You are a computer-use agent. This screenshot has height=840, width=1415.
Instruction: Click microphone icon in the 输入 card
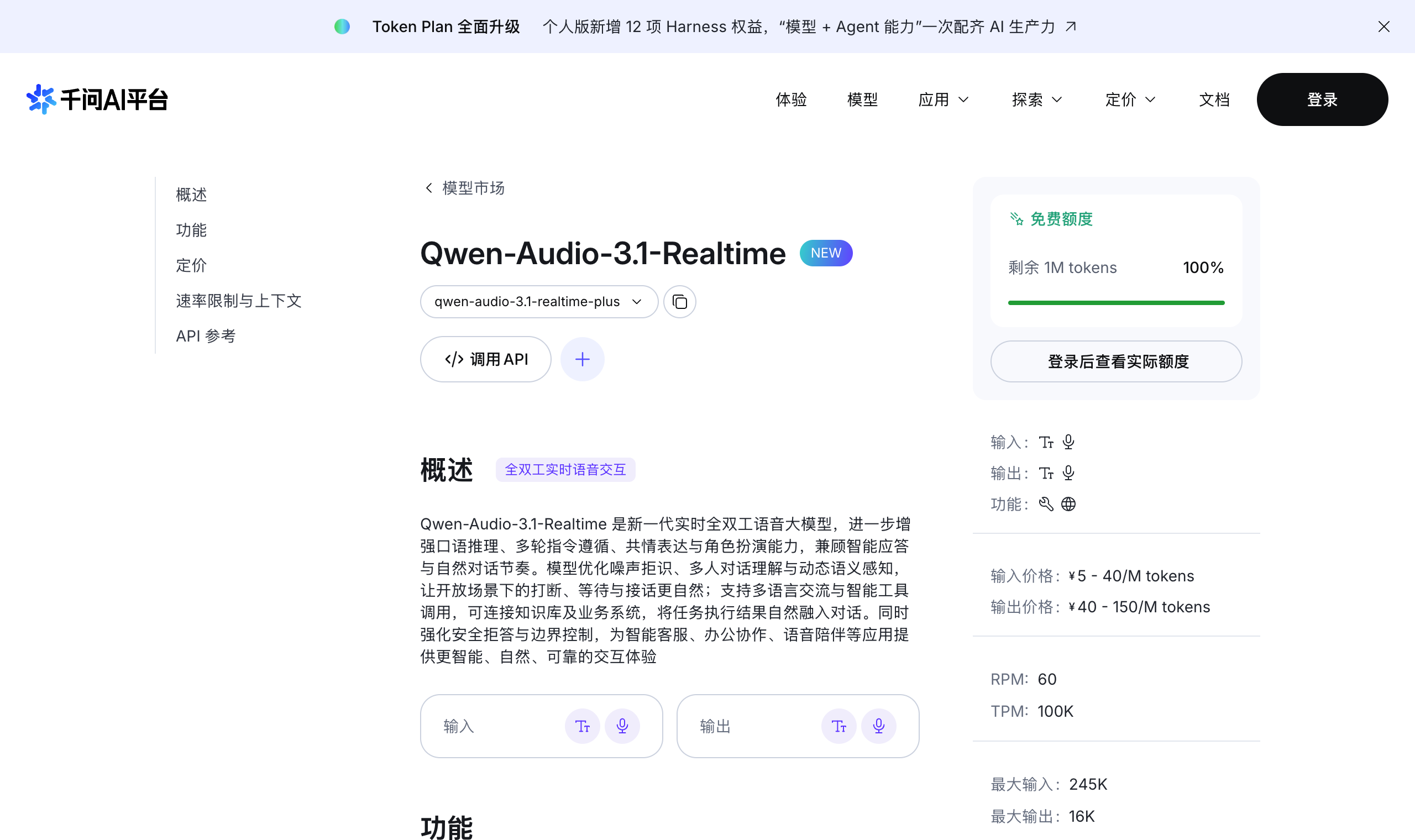pyautogui.click(x=622, y=726)
